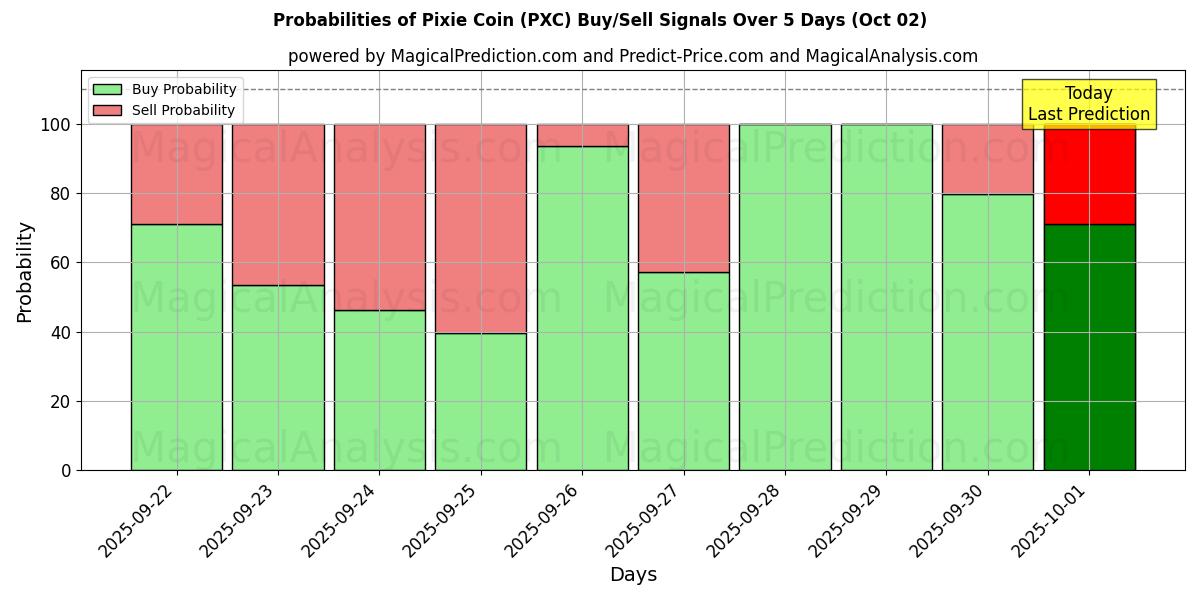Click the Days x-axis title
This screenshot has width=1200, height=600.
(x=633, y=575)
